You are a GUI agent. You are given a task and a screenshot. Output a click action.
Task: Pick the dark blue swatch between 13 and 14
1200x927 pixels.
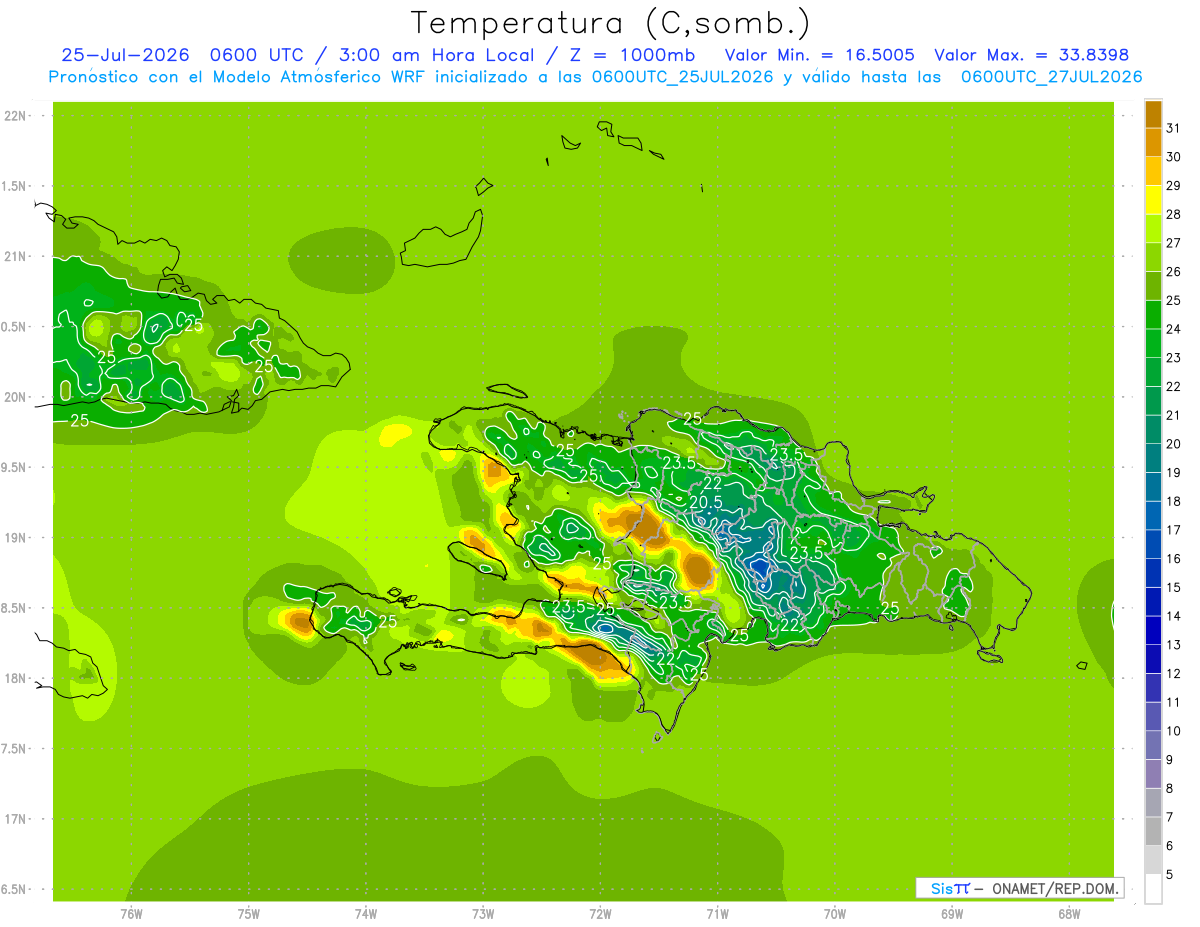click(1153, 631)
